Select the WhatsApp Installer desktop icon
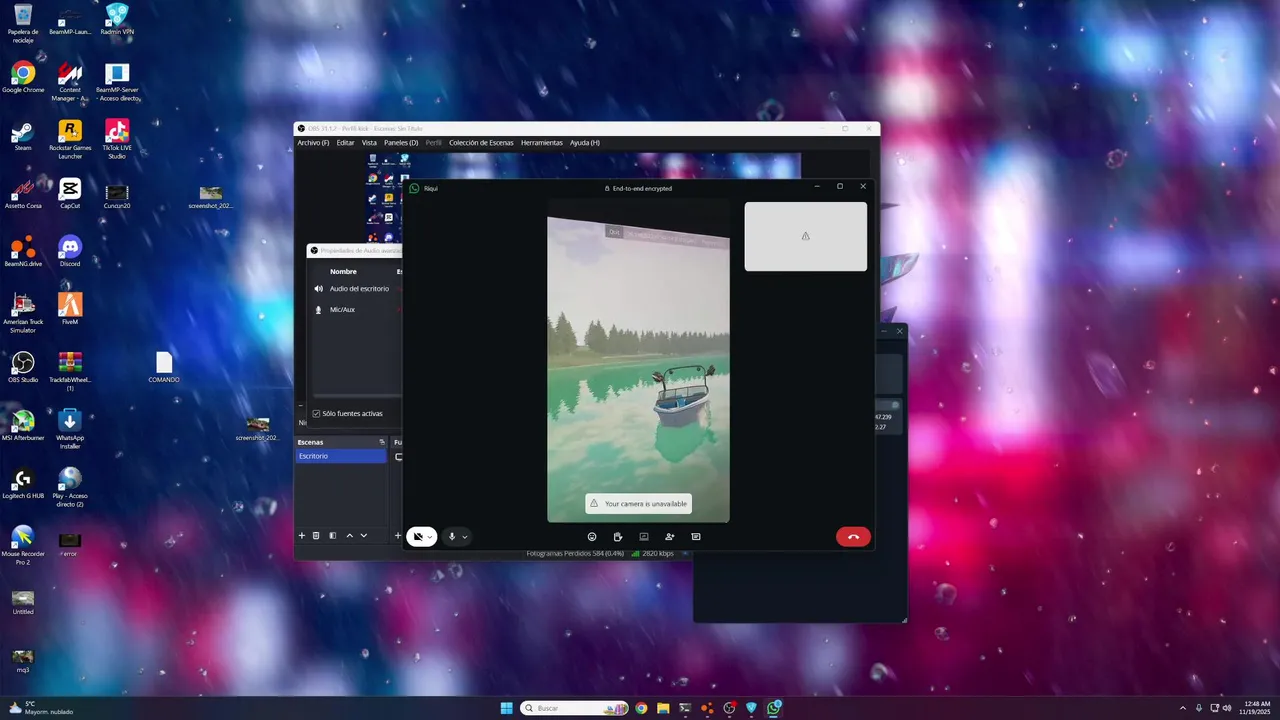 point(70,429)
